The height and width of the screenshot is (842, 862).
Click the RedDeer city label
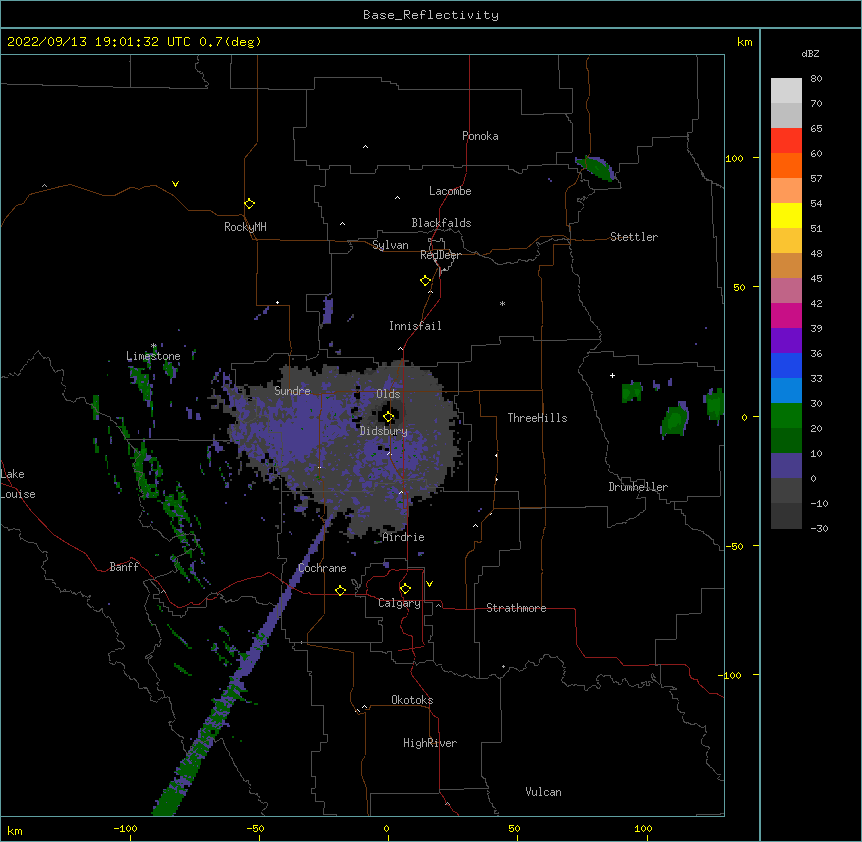(x=440, y=255)
